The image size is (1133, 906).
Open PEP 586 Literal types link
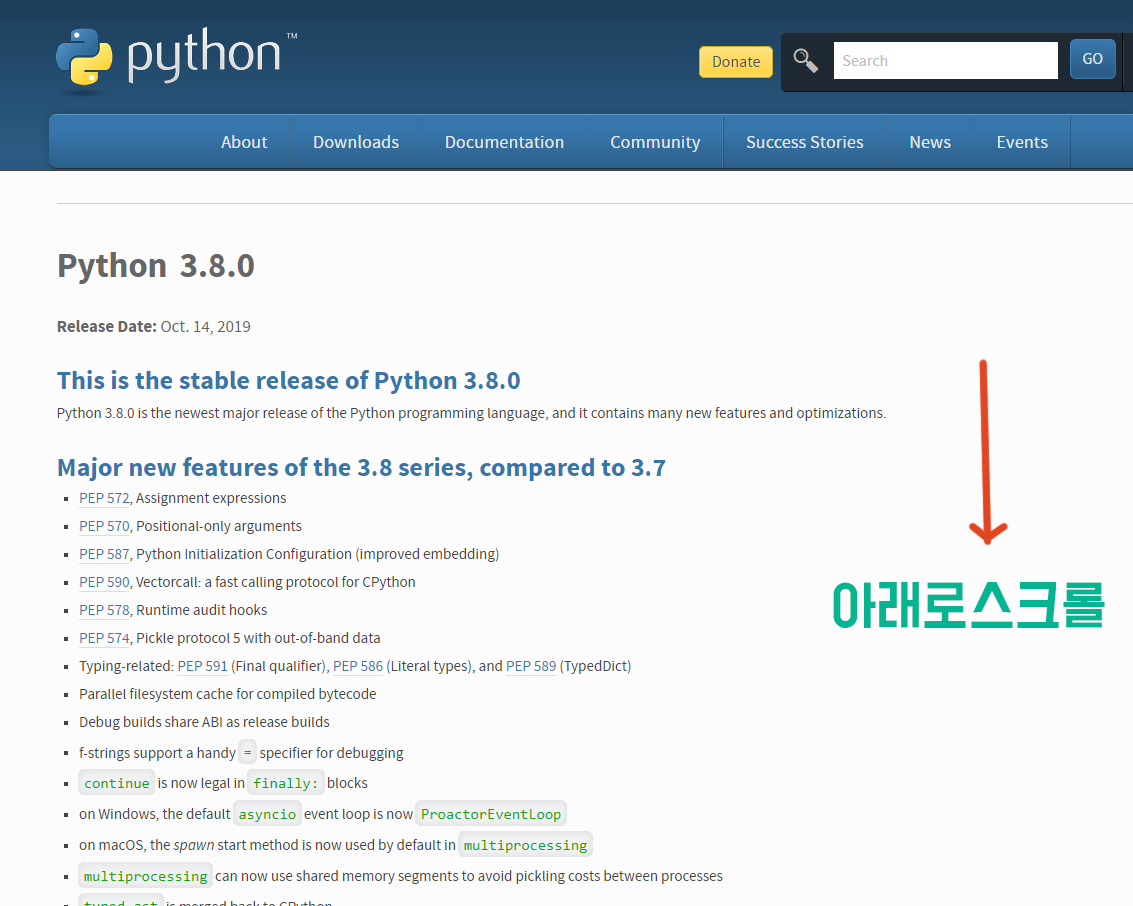click(x=358, y=666)
